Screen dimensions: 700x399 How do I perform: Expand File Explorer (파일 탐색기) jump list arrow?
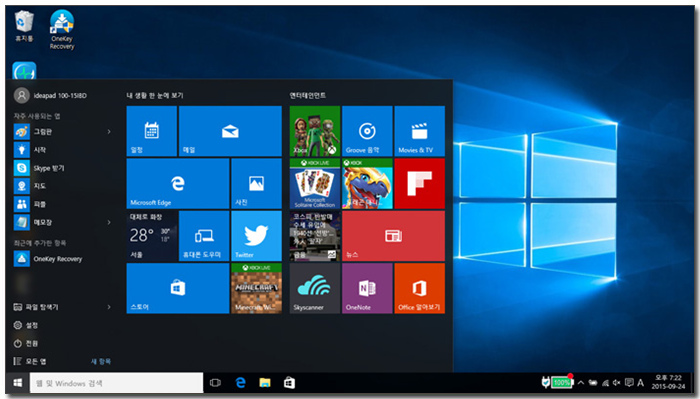pos(109,307)
